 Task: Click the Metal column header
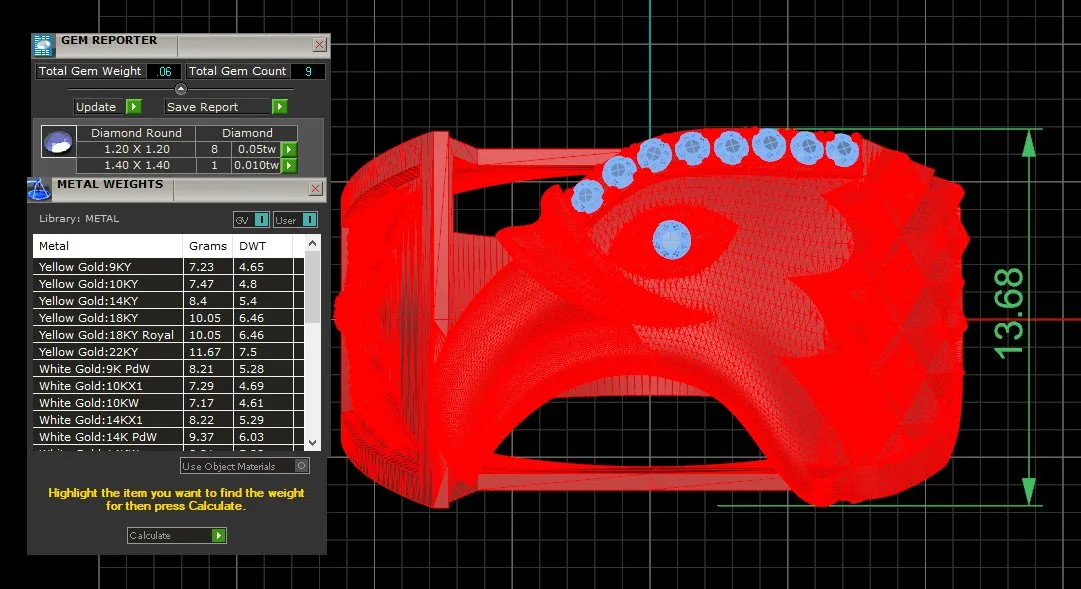pos(108,246)
